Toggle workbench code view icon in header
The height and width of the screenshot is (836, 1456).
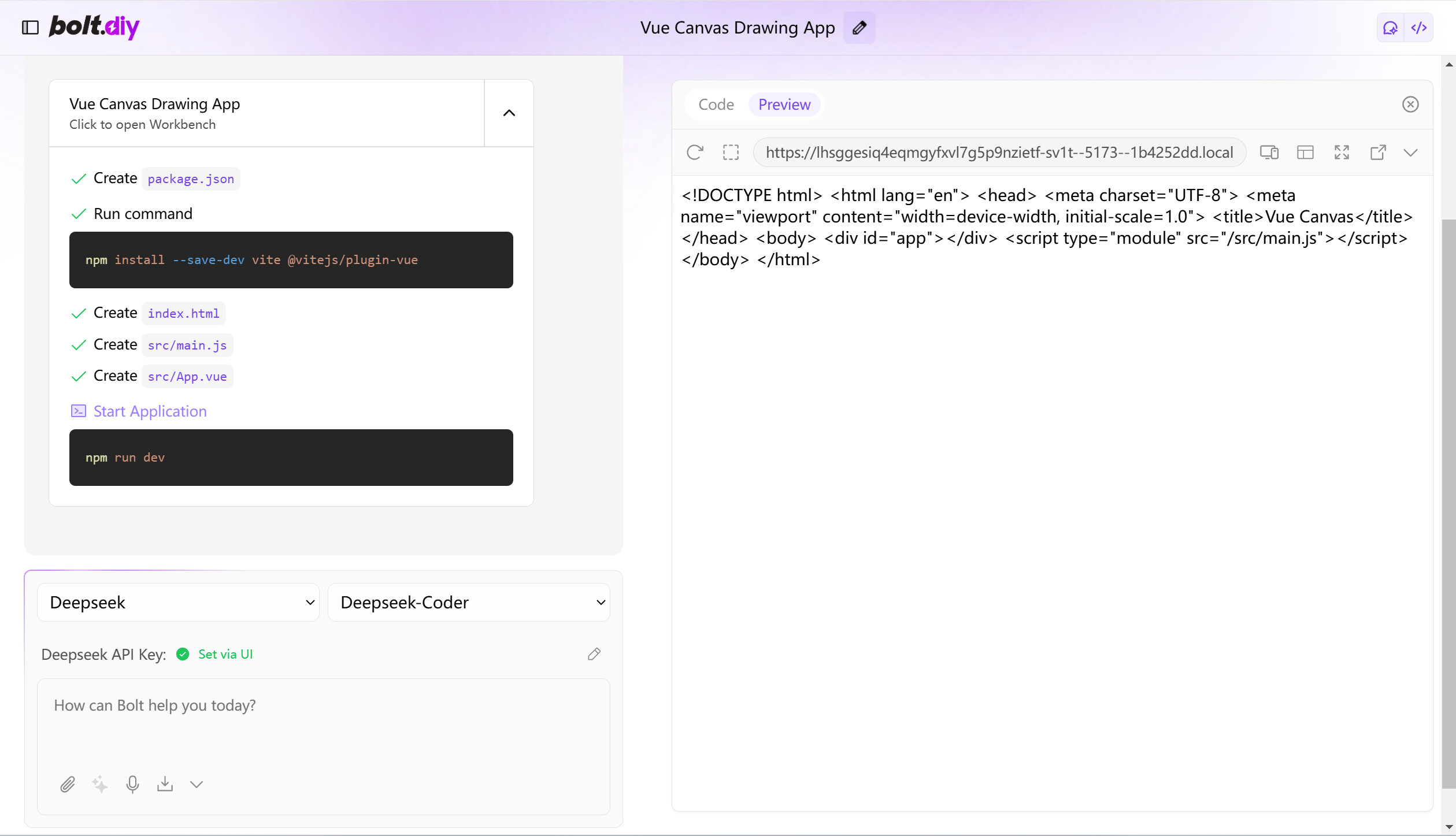tap(1419, 28)
